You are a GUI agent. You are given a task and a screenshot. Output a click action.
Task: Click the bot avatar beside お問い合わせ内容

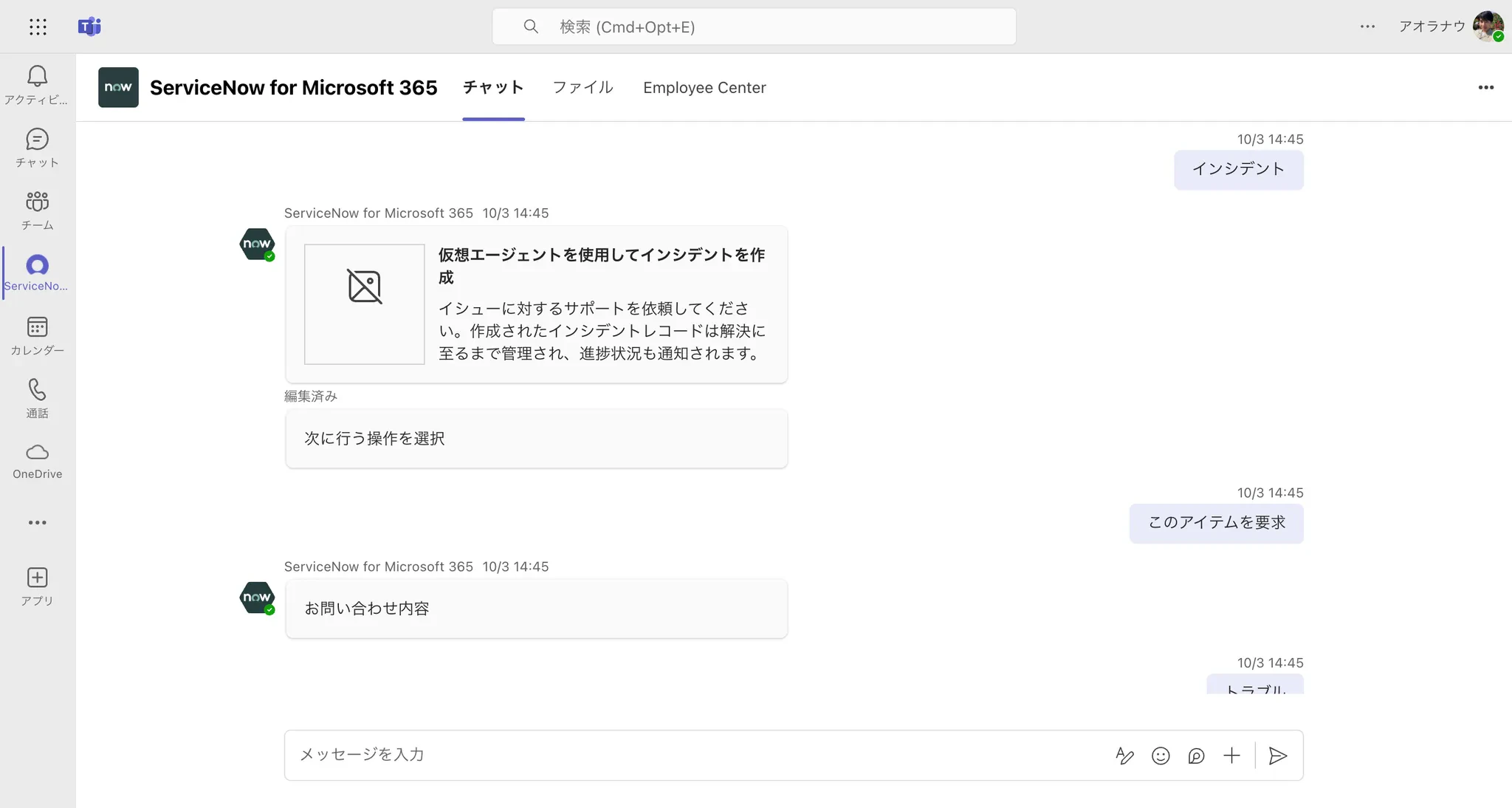click(x=257, y=598)
